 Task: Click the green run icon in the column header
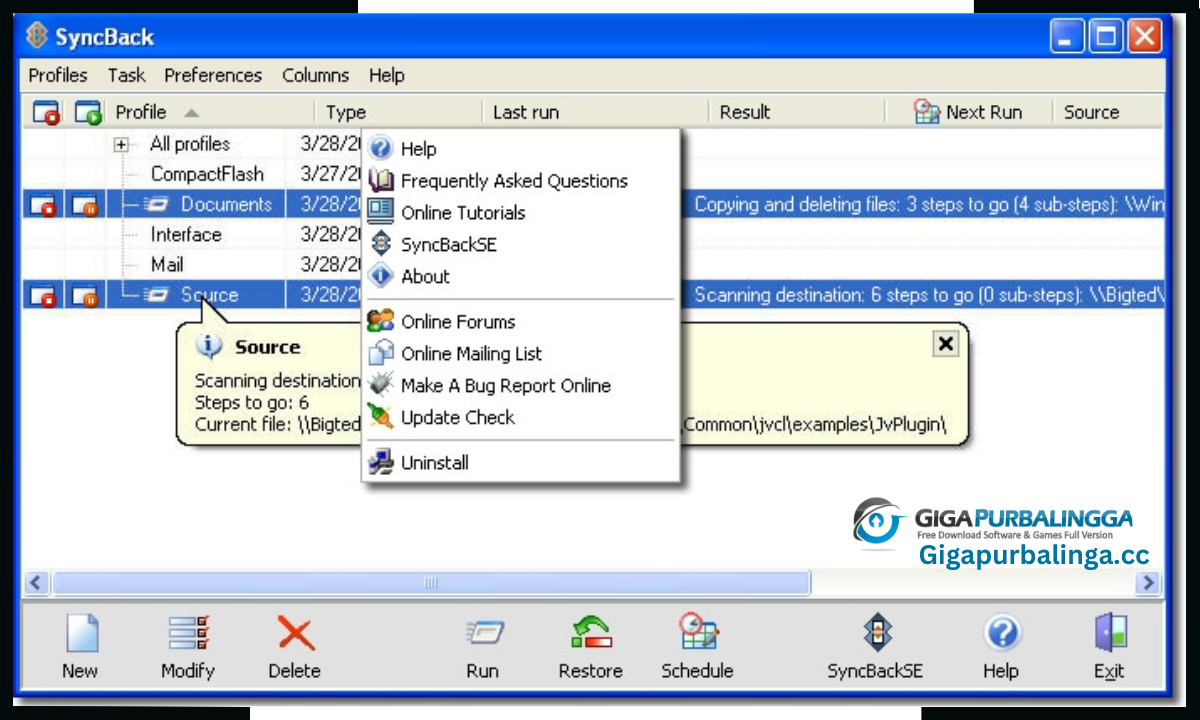click(x=88, y=112)
